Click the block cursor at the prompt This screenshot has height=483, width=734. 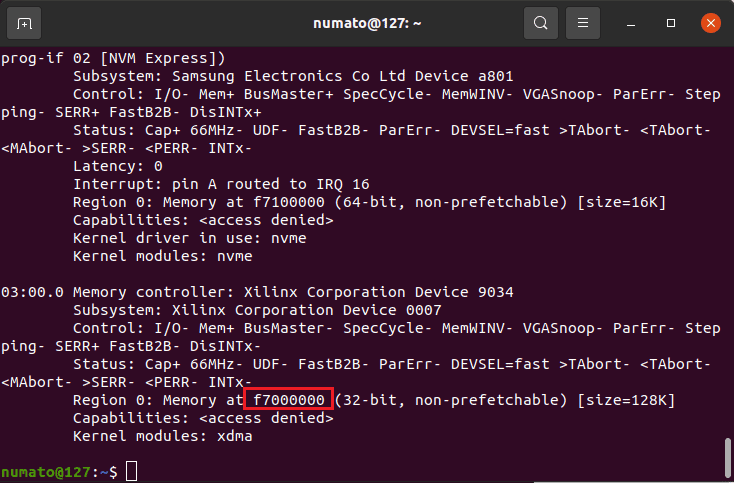pyautogui.click(x=131, y=472)
